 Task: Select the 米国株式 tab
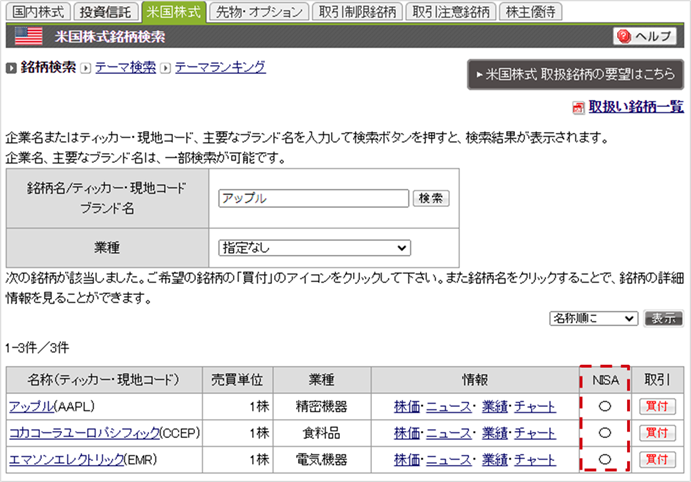pyautogui.click(x=174, y=12)
